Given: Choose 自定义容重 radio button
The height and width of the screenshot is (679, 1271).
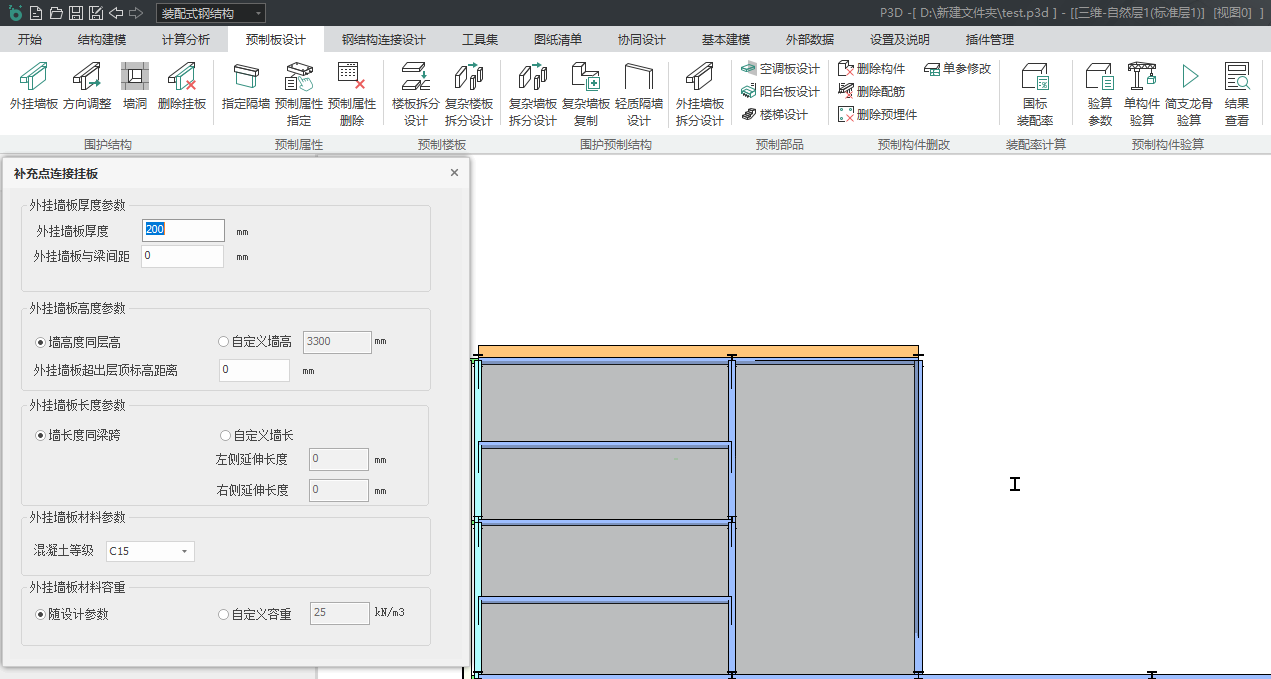Looking at the screenshot, I should pos(224,614).
